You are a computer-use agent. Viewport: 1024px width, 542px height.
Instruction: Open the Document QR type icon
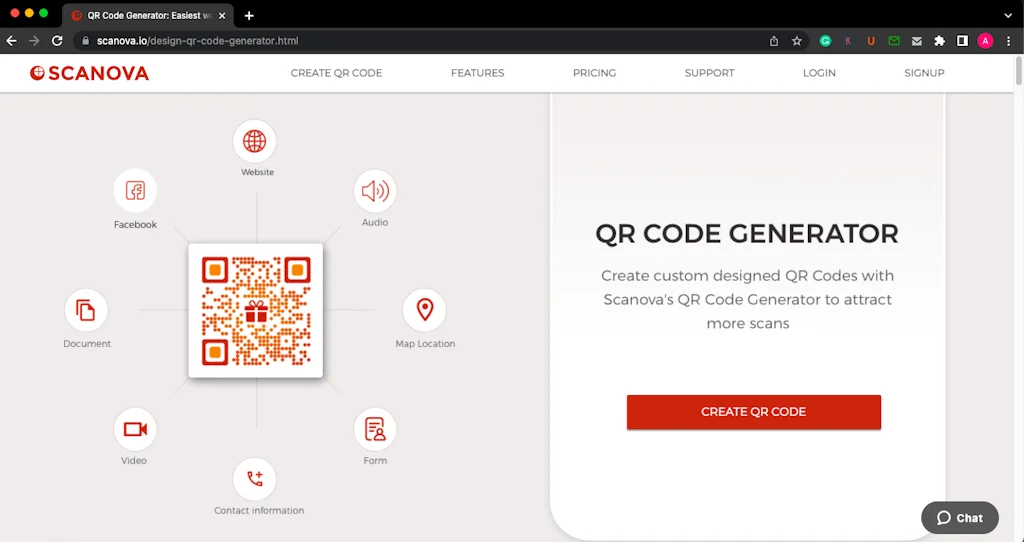(86, 310)
